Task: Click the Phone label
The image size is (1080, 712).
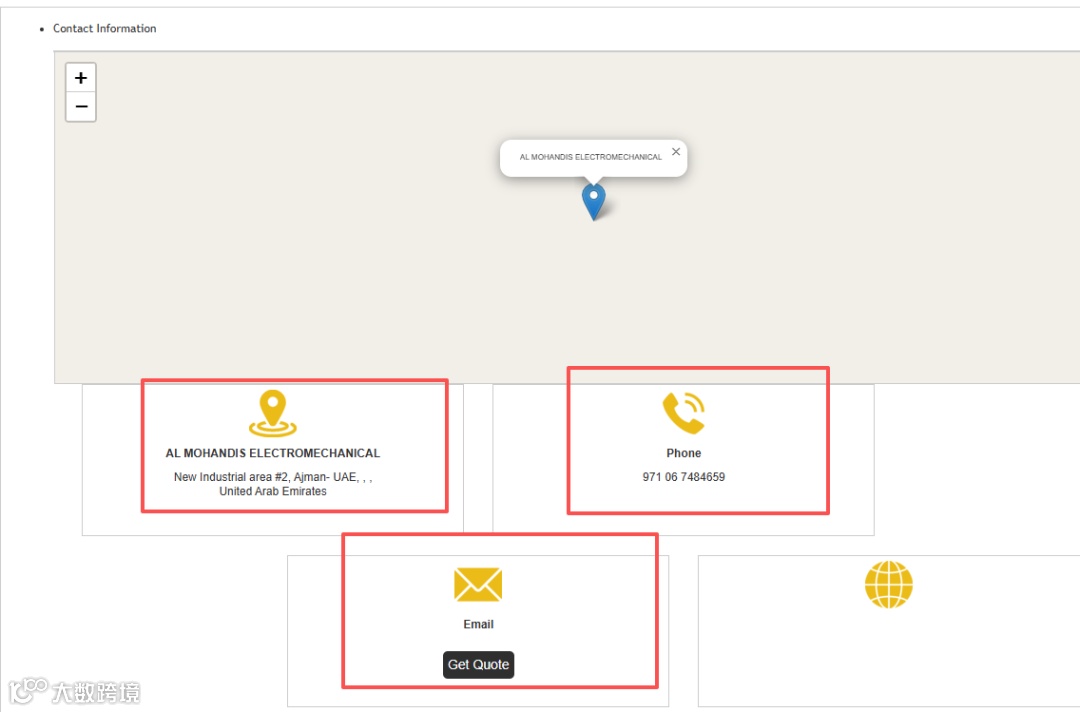Action: (x=683, y=453)
